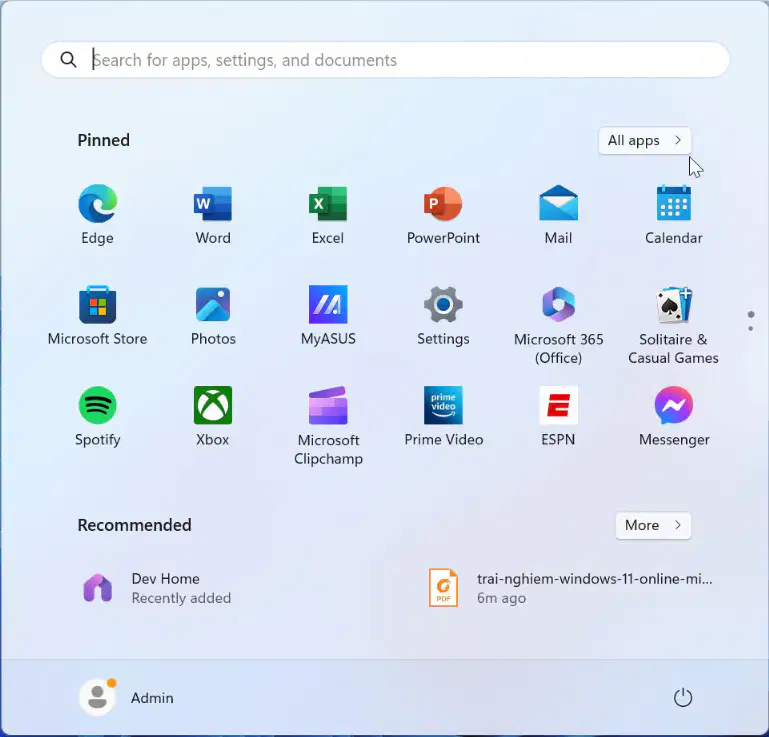The height and width of the screenshot is (737, 769).
Task: Open More recommended items
Action: (653, 526)
